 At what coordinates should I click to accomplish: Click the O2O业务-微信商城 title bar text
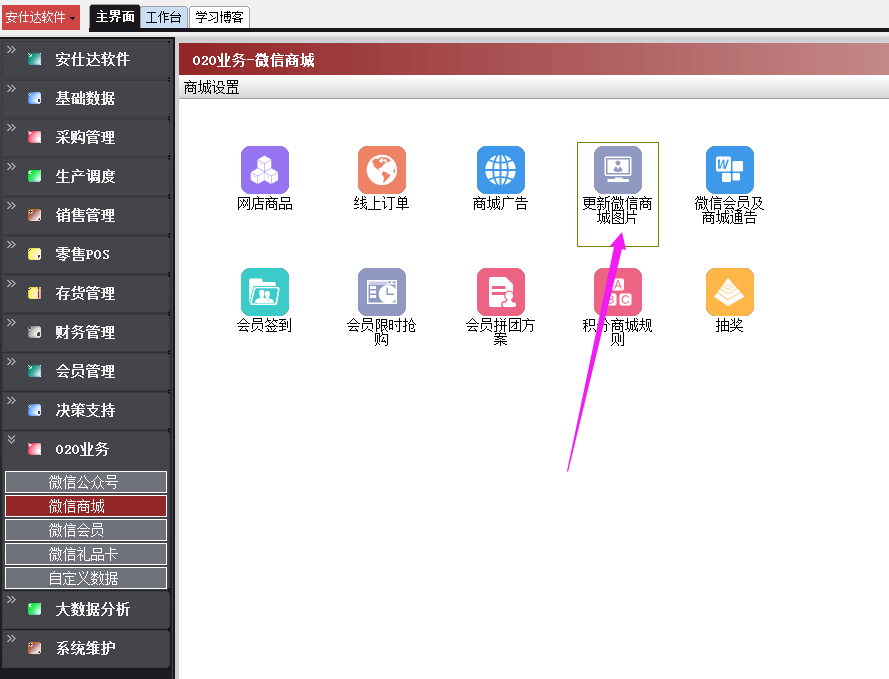pos(253,60)
